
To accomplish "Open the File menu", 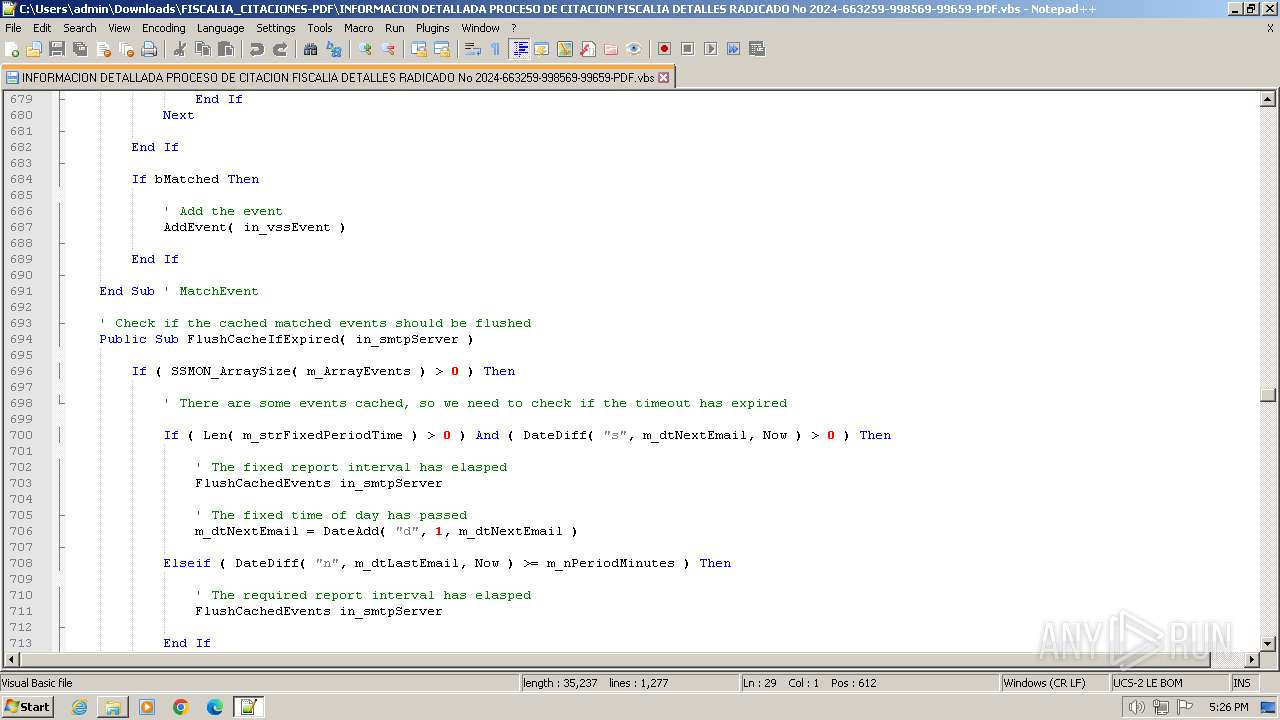I will 13,28.
